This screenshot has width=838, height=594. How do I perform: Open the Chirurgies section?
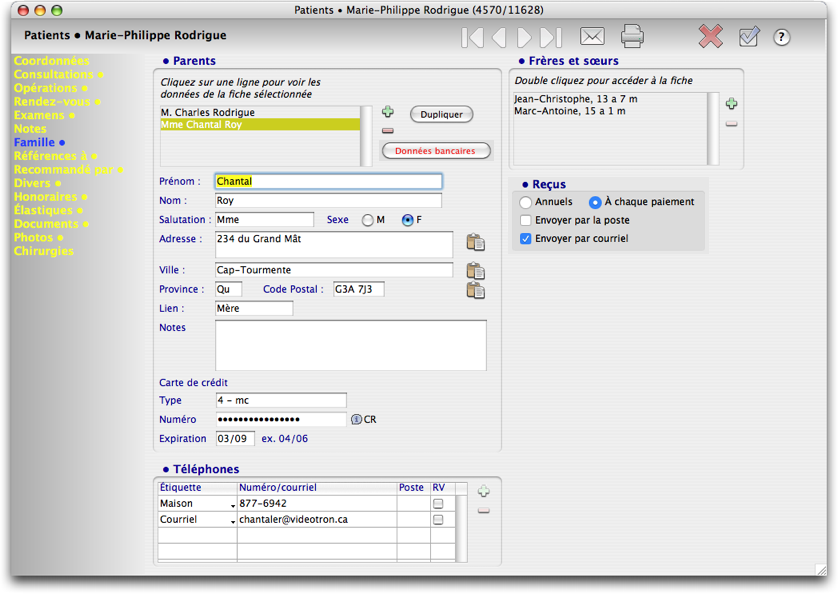click(44, 251)
